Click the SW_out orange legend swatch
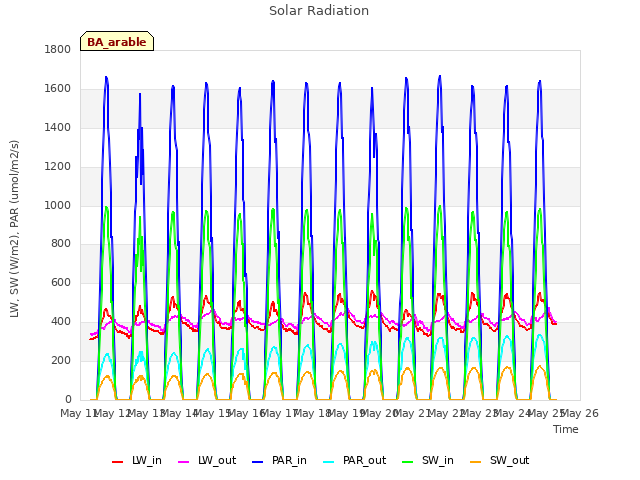 476,462
